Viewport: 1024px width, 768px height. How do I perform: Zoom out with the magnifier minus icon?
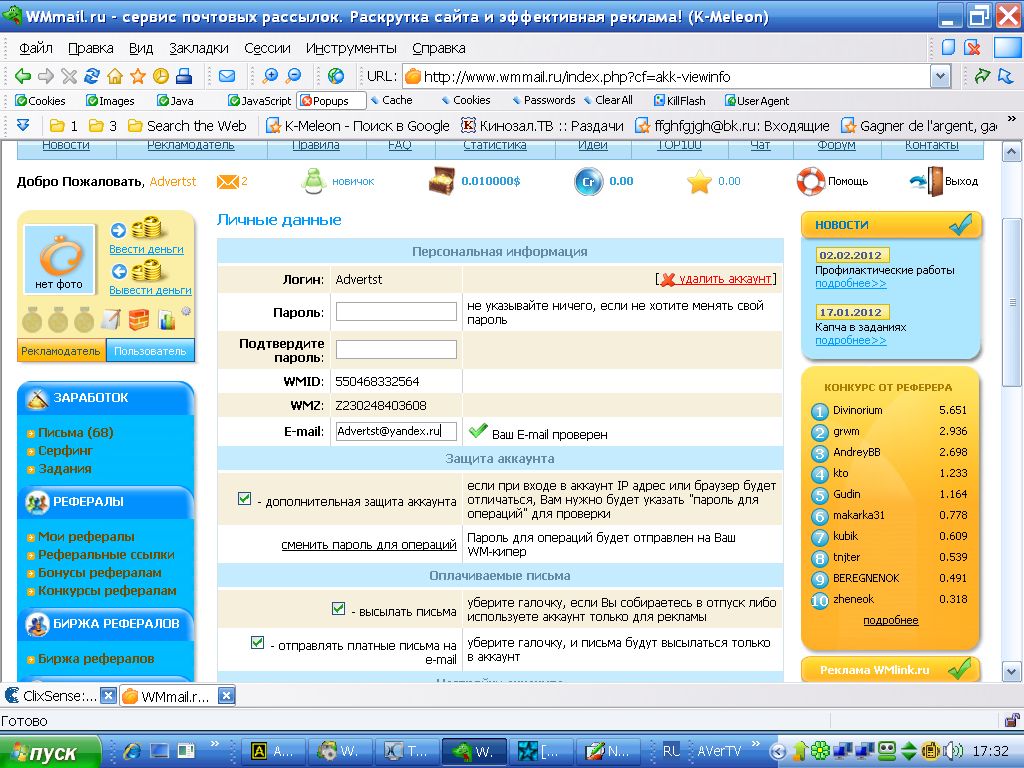coord(294,76)
